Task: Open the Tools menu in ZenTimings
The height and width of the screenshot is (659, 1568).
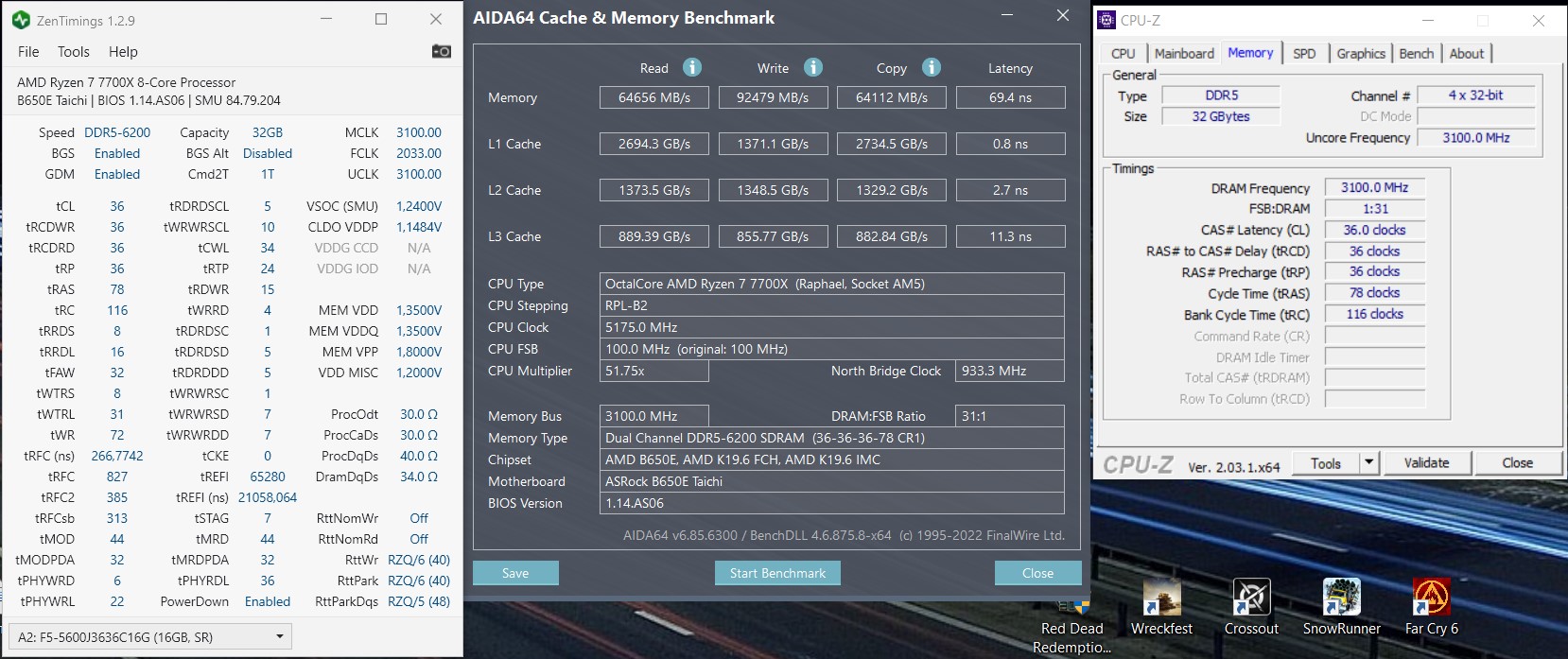Action: [x=74, y=52]
